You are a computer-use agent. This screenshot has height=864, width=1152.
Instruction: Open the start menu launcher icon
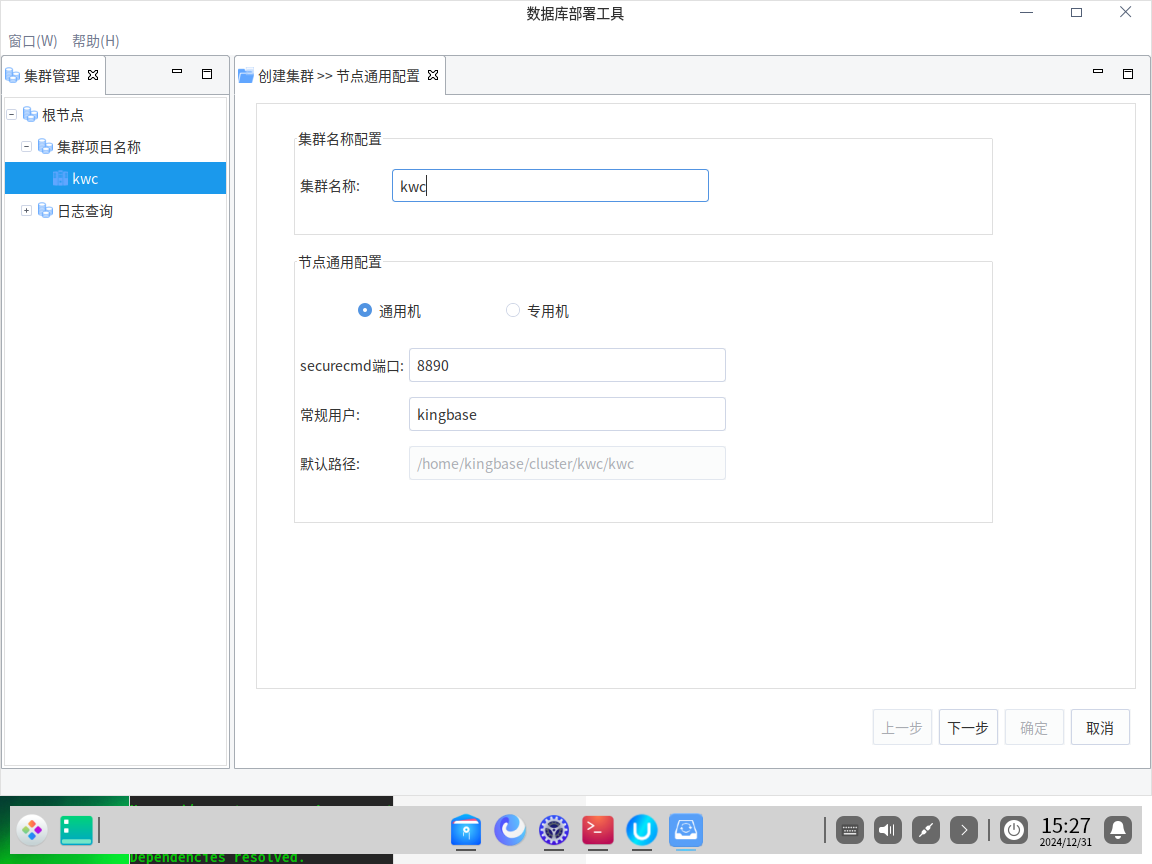pyautogui.click(x=31, y=830)
